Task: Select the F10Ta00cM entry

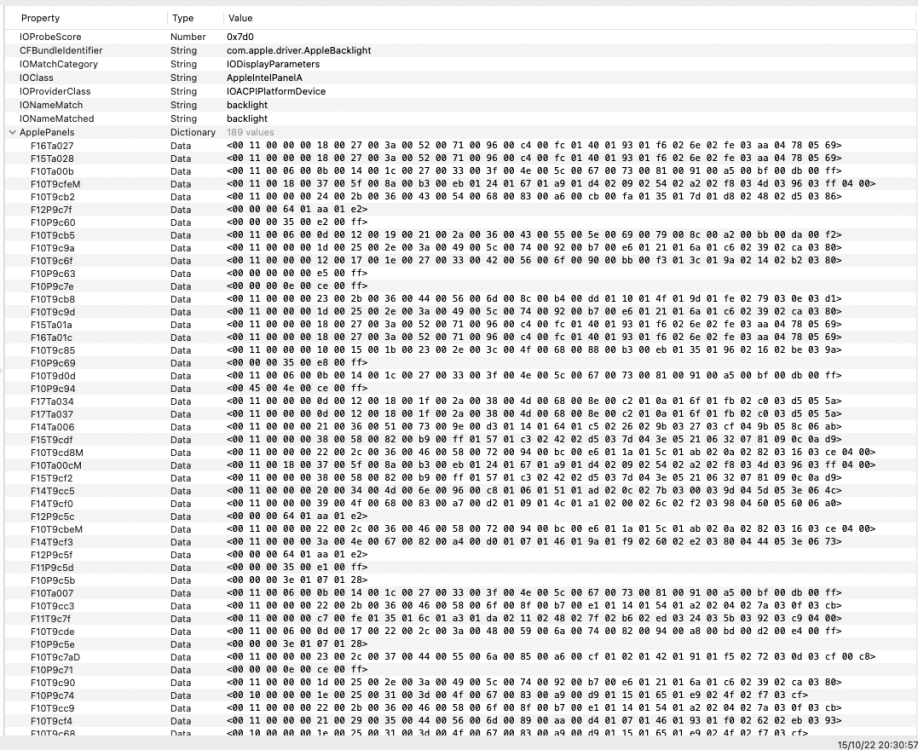Action: tap(56, 465)
